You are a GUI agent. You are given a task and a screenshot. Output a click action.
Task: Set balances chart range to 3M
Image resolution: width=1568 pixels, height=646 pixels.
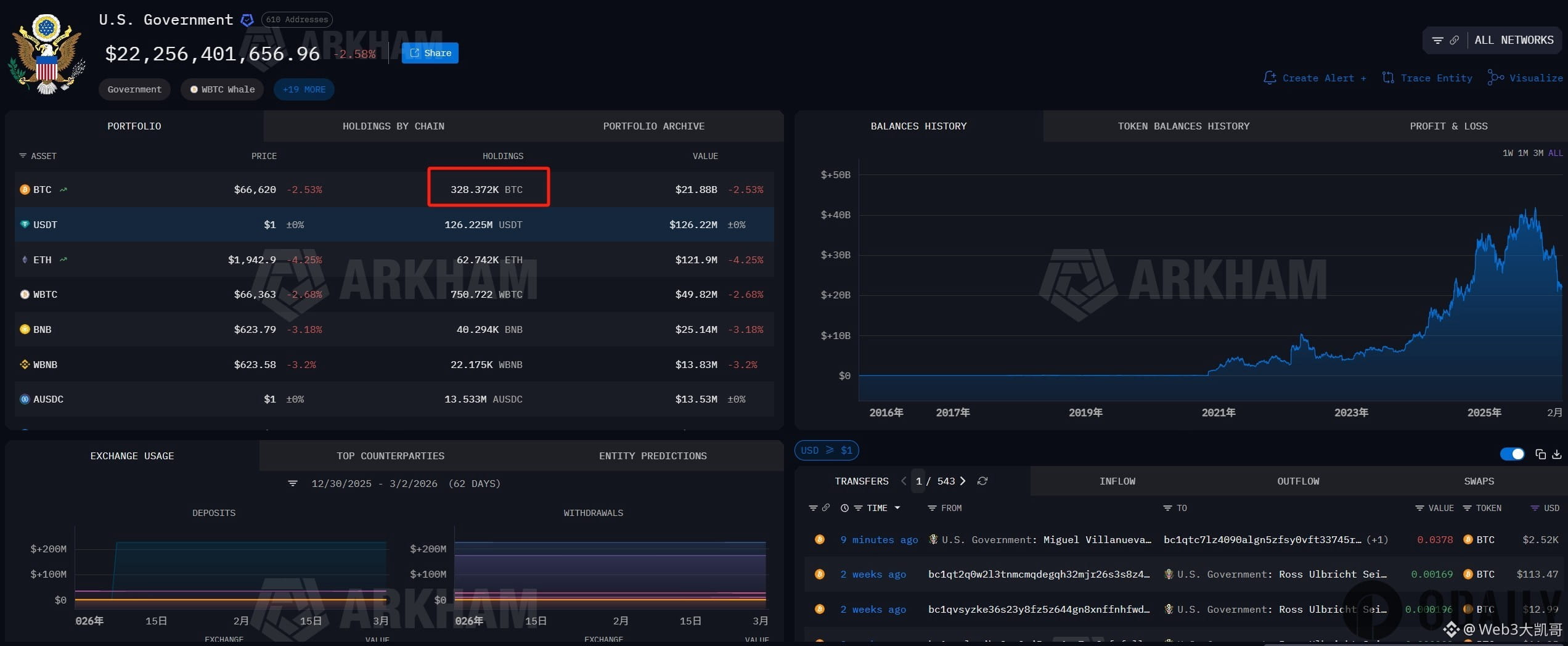1538,153
